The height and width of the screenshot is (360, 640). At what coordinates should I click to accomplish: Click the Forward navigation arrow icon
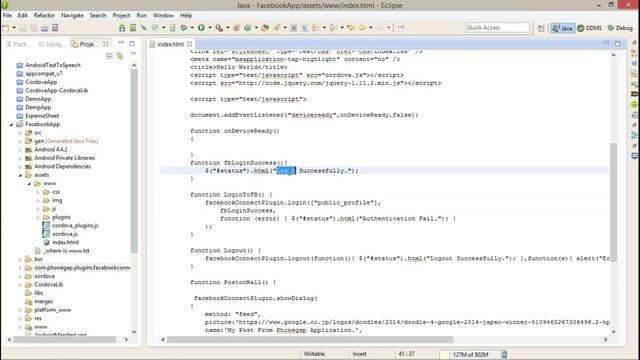pyautogui.click(x=380, y=28)
